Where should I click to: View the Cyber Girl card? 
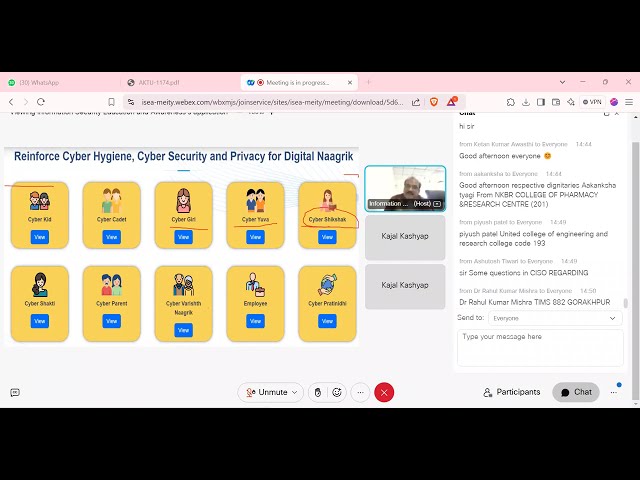click(184, 237)
